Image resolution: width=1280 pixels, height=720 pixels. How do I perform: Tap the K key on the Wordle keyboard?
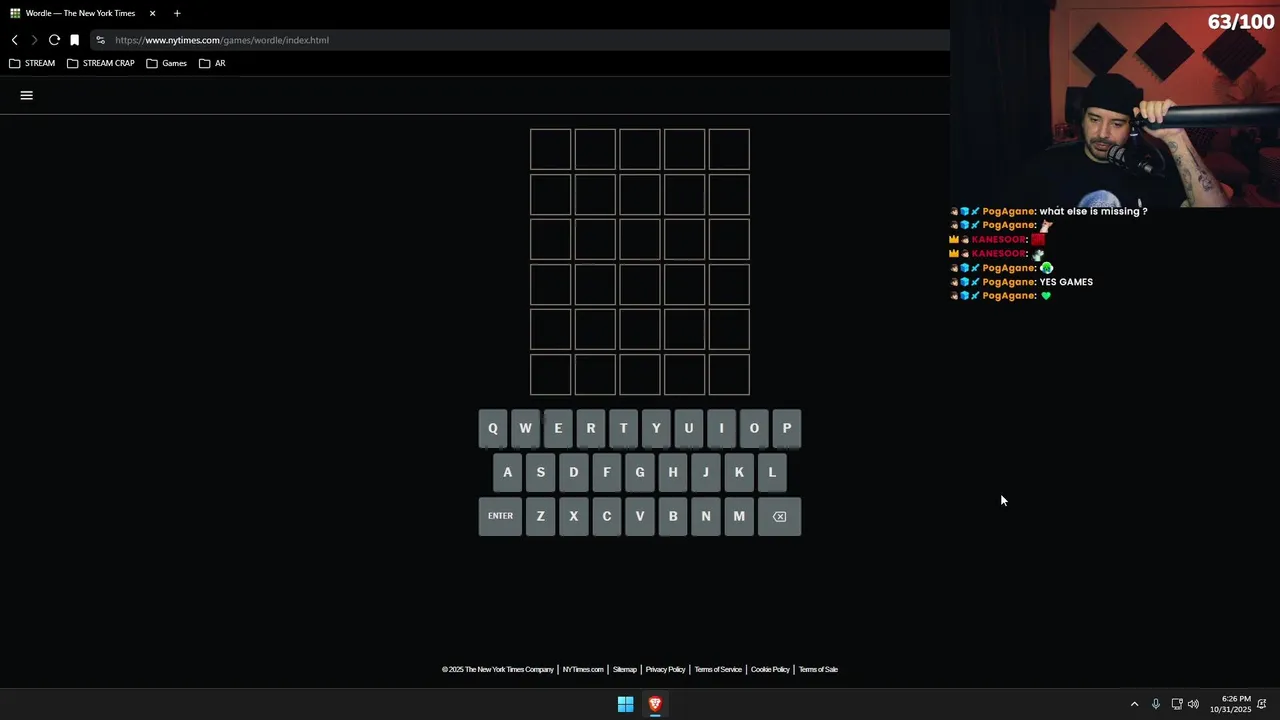tap(739, 472)
